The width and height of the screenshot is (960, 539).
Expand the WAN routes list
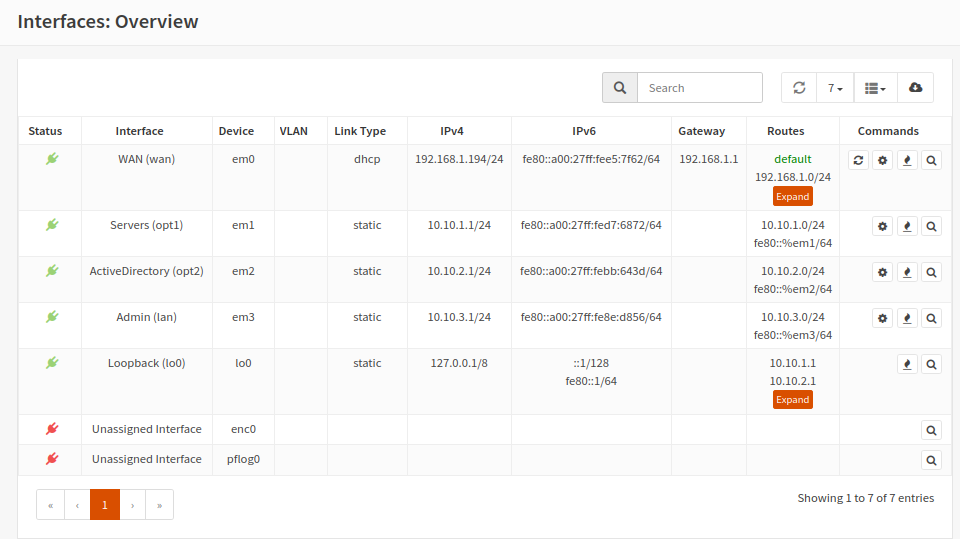tap(792, 197)
